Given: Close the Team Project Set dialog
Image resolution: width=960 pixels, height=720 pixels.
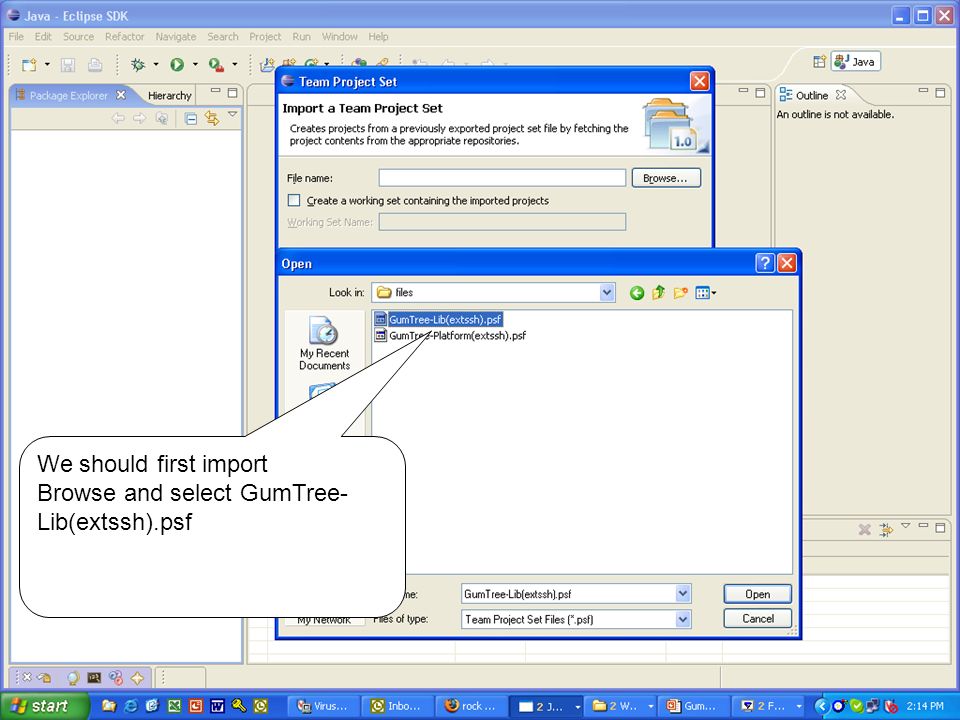Looking at the screenshot, I should (x=699, y=81).
